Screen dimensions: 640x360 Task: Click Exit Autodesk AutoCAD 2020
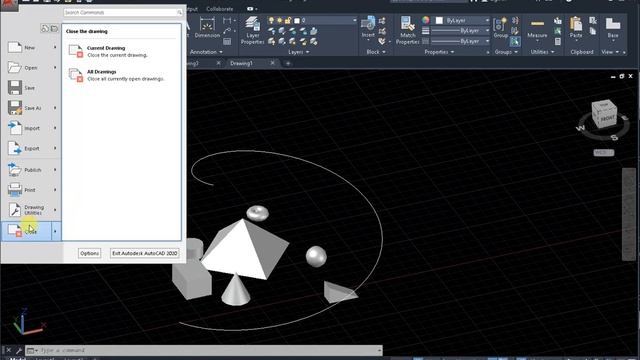pos(144,253)
